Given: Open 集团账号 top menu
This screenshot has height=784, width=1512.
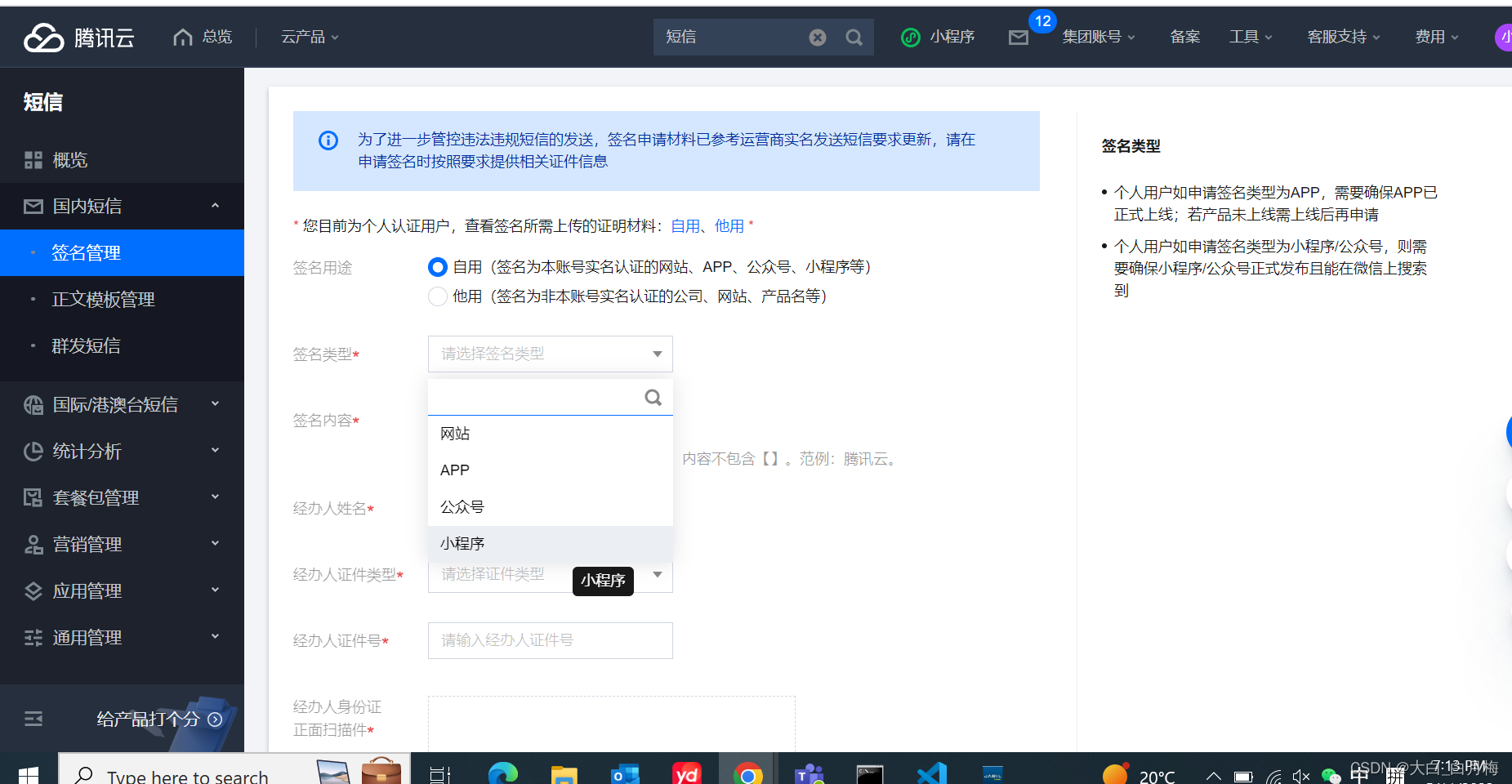Looking at the screenshot, I should pos(1099,37).
